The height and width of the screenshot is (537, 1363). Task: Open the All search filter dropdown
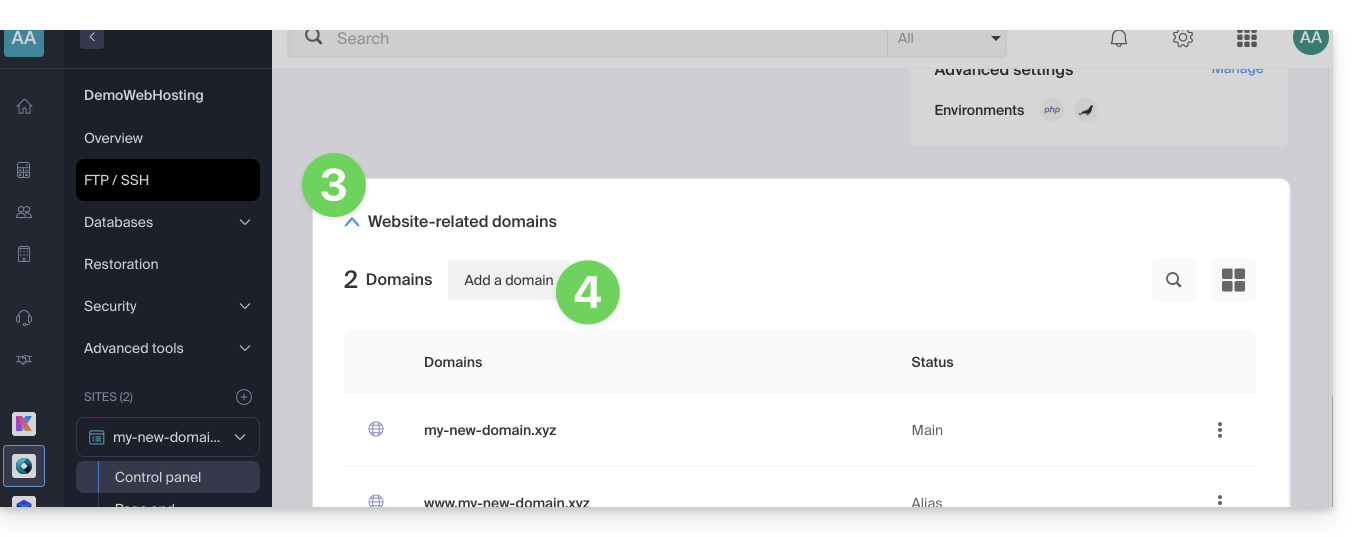coord(947,39)
